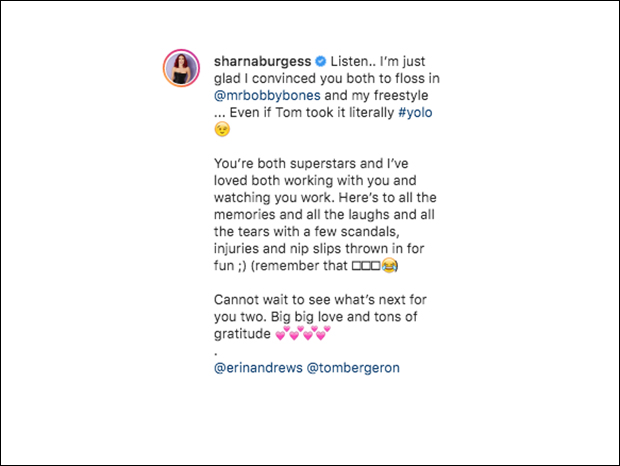Click the crying-laughing emoji
Image resolution: width=620 pixels, height=466 pixels.
[x=389, y=266]
